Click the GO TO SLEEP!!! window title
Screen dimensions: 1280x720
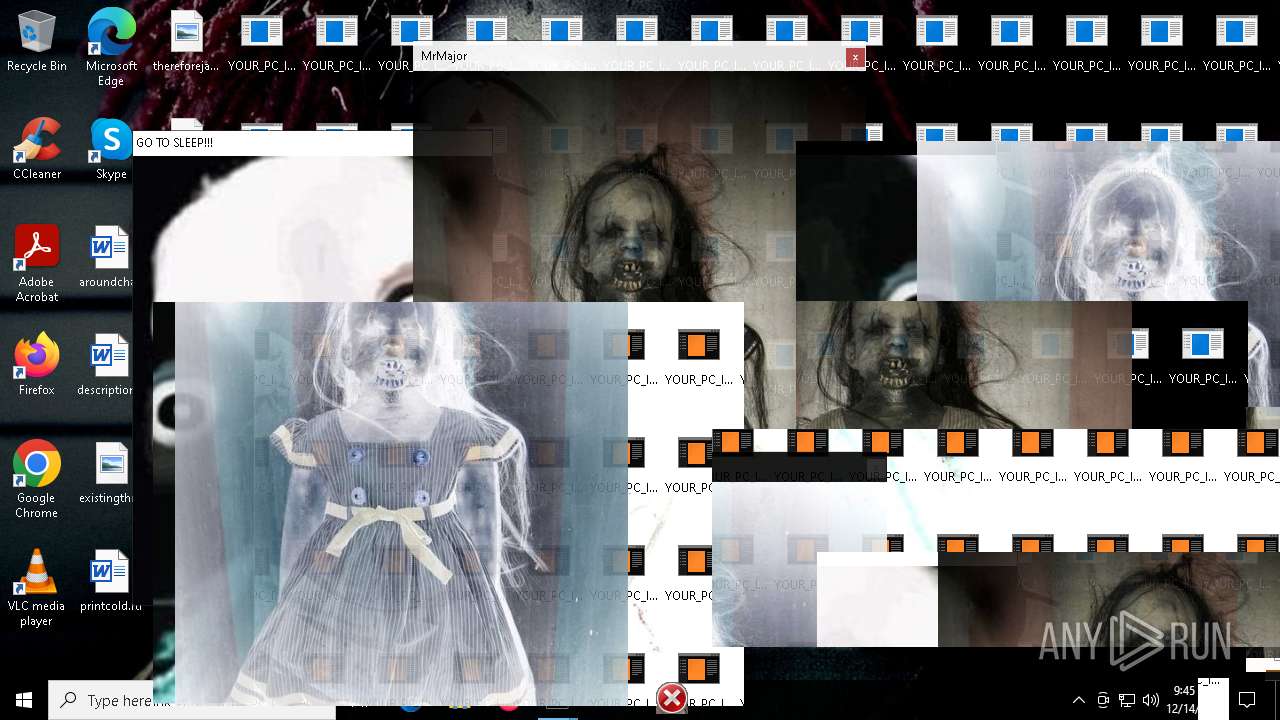tap(175, 143)
